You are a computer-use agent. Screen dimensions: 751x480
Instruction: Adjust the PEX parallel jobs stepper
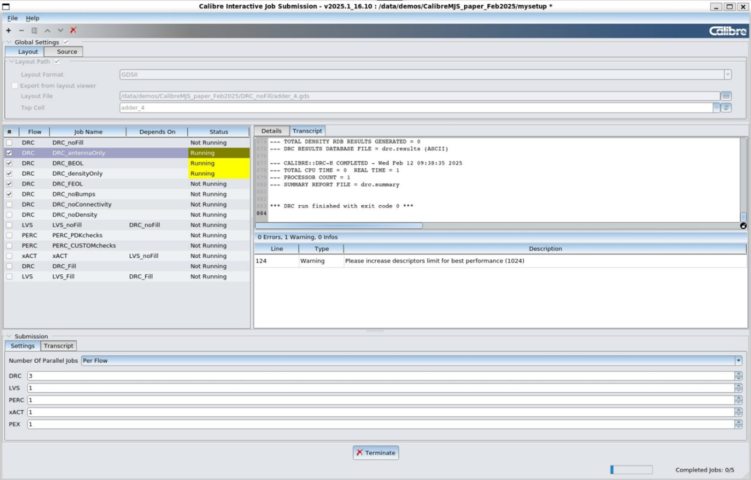[739, 424]
